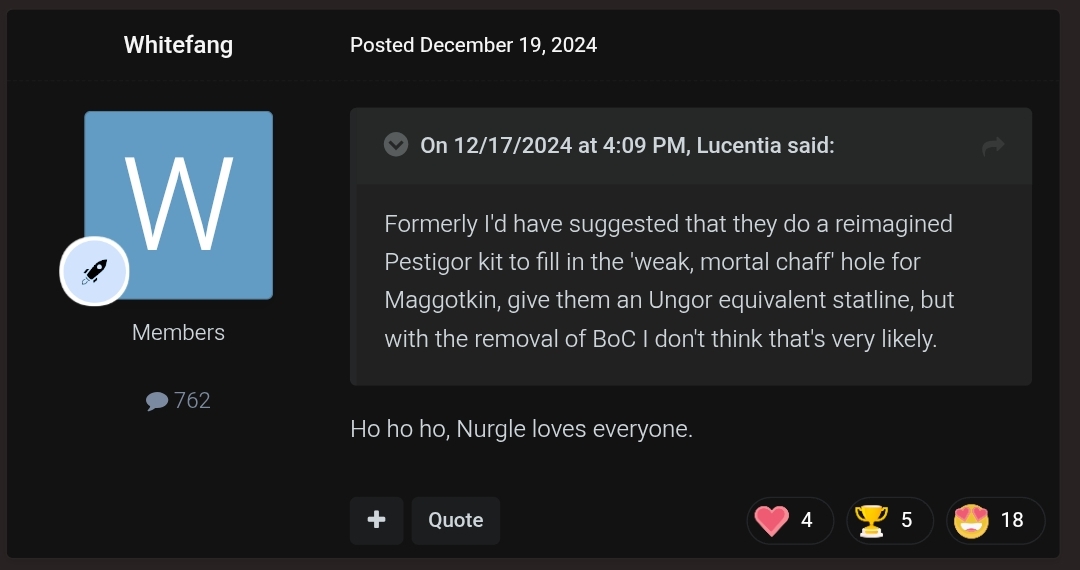Click the quoted Pestigor kit paragraph text

coord(669,281)
